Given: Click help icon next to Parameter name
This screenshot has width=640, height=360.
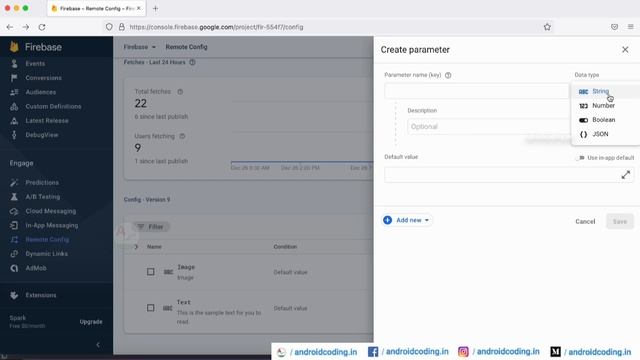Looking at the screenshot, I should 448,75.
